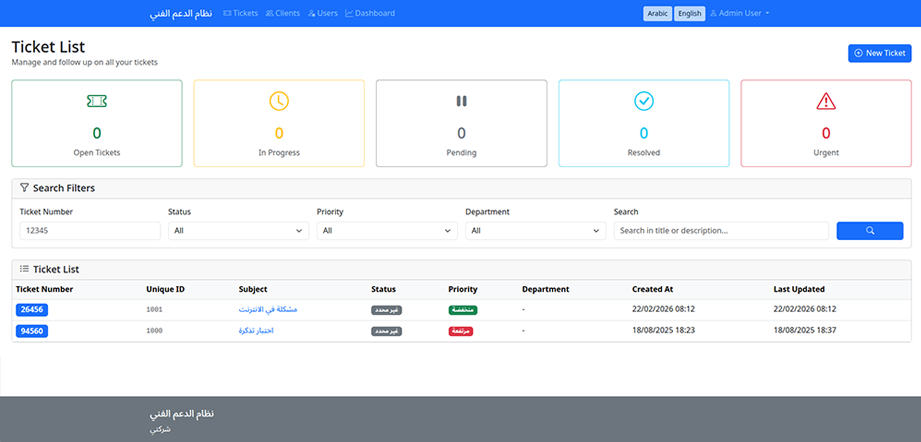
Task: Open the Admin User account menu
Action: tap(740, 14)
